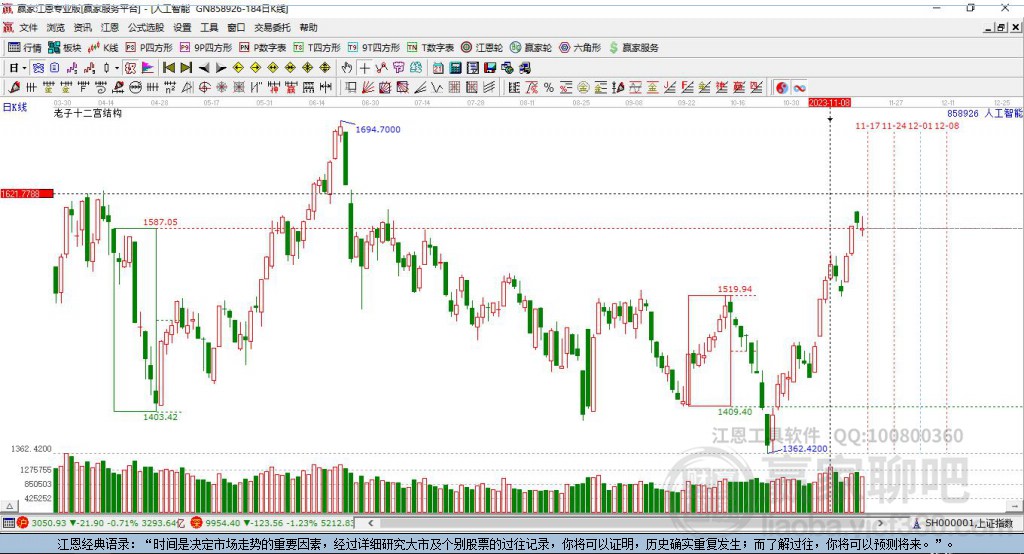Open the P四方形 square tool

click(x=149, y=48)
